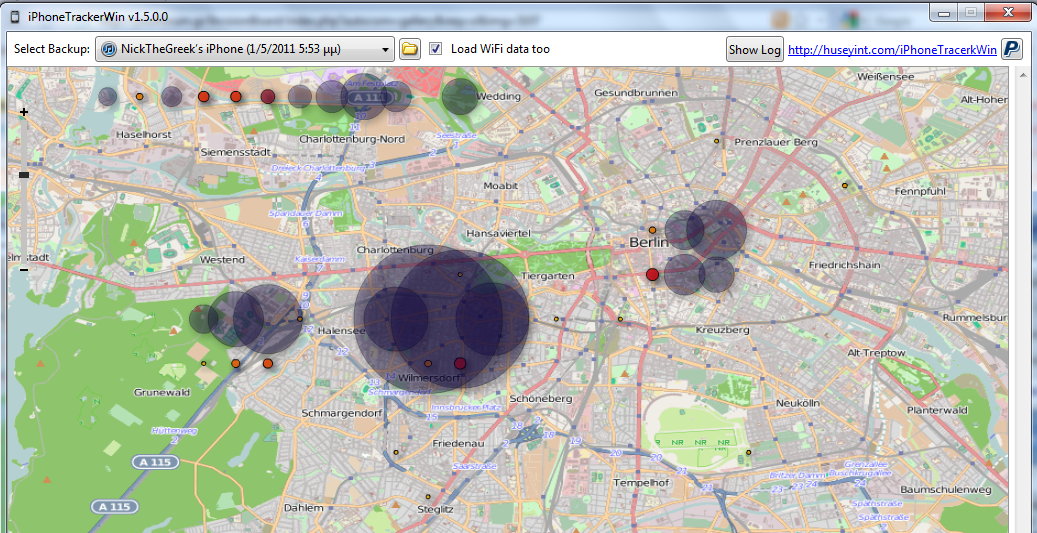Click the Steglitz district label

click(x=435, y=509)
